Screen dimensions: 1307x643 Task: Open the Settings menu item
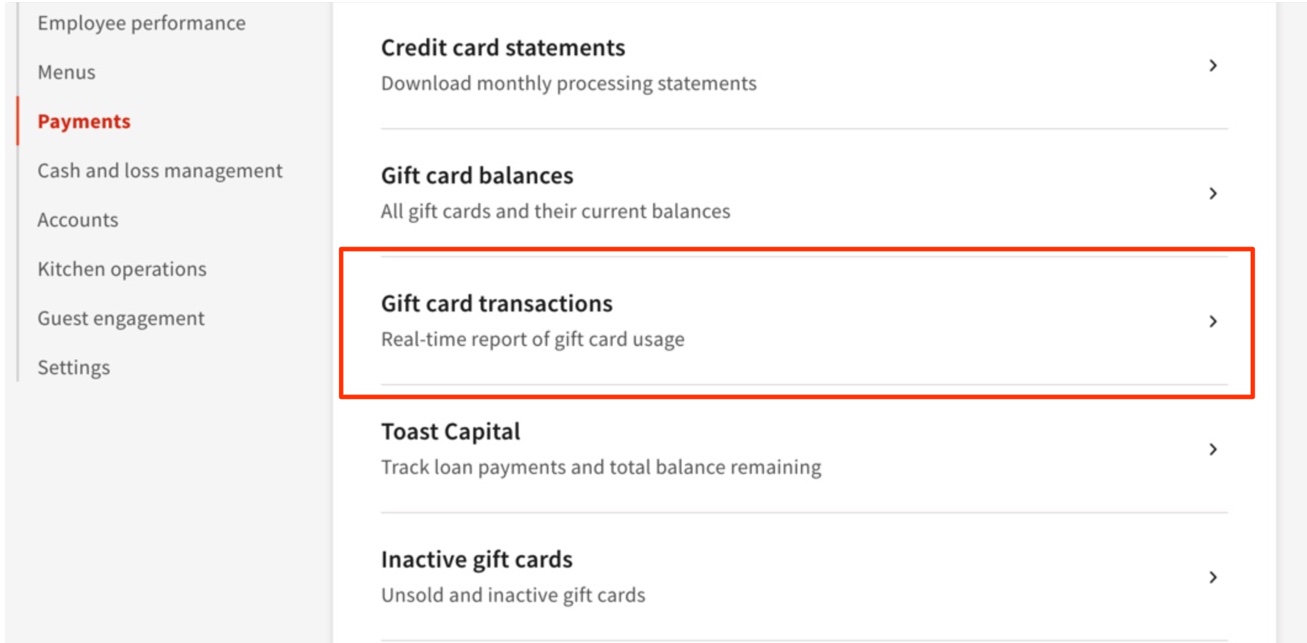pos(73,366)
